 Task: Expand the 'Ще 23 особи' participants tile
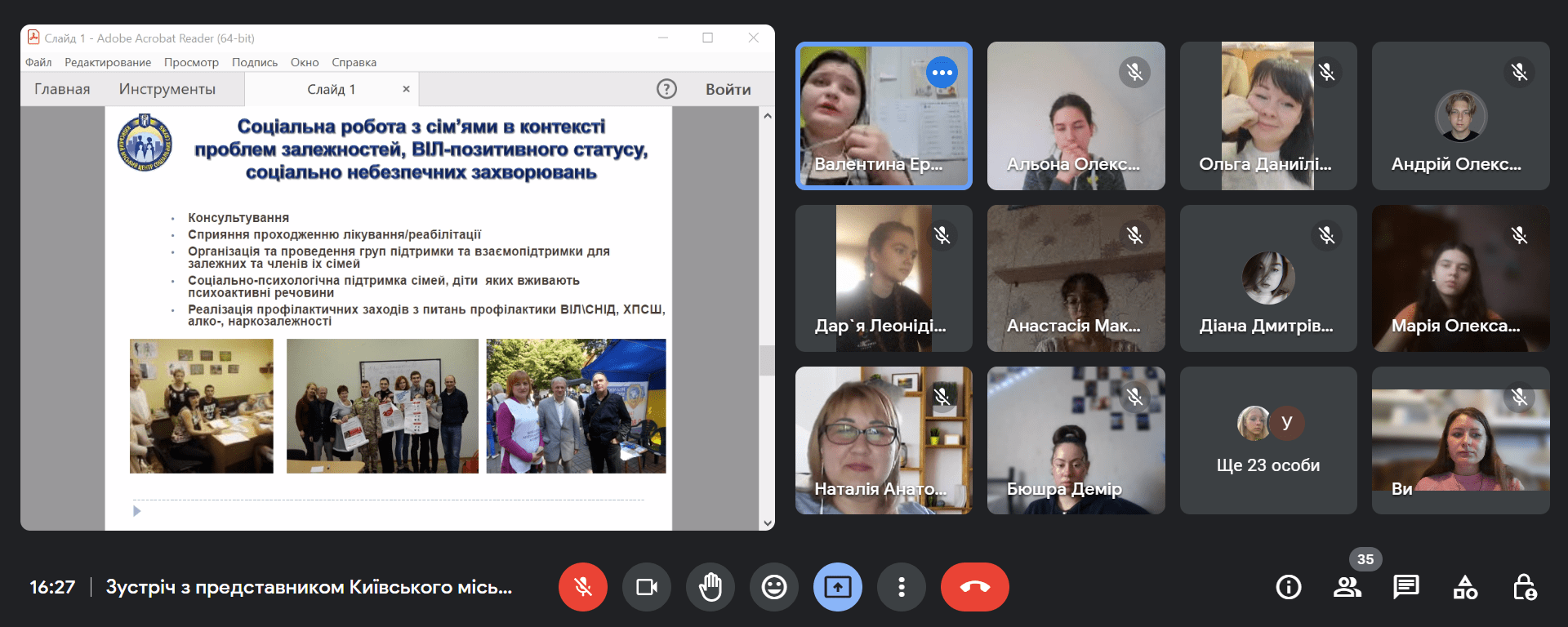pos(1268,441)
